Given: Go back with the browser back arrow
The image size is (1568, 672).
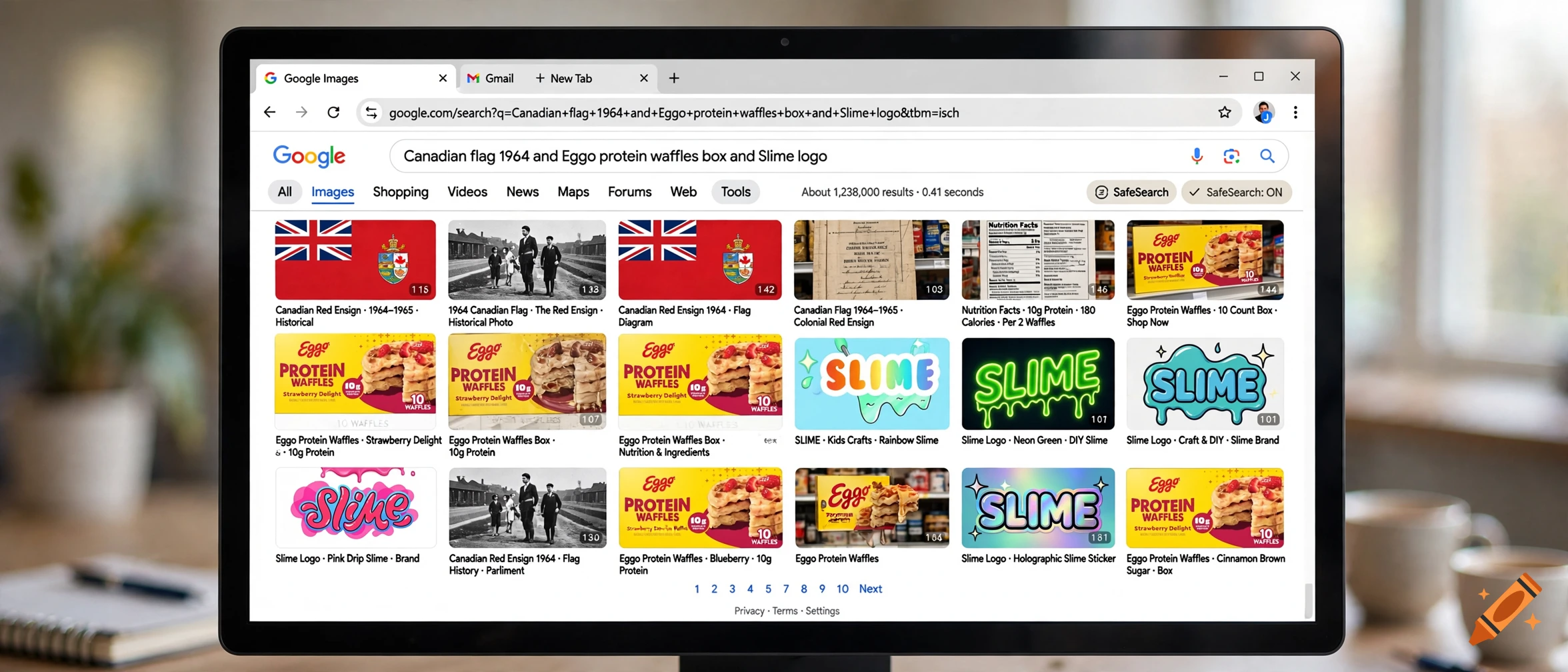Looking at the screenshot, I should (269, 112).
